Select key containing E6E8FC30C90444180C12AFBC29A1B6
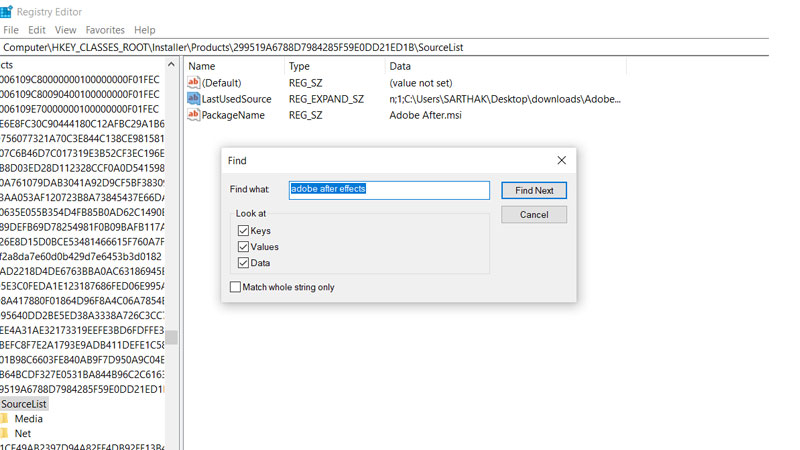The image size is (800, 450). pos(82,124)
